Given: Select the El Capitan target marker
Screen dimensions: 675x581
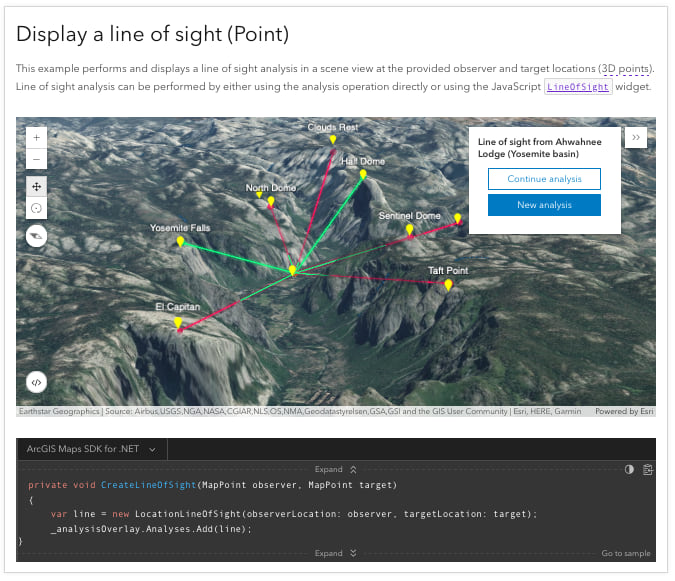Looking at the screenshot, I should pyautogui.click(x=178, y=322).
